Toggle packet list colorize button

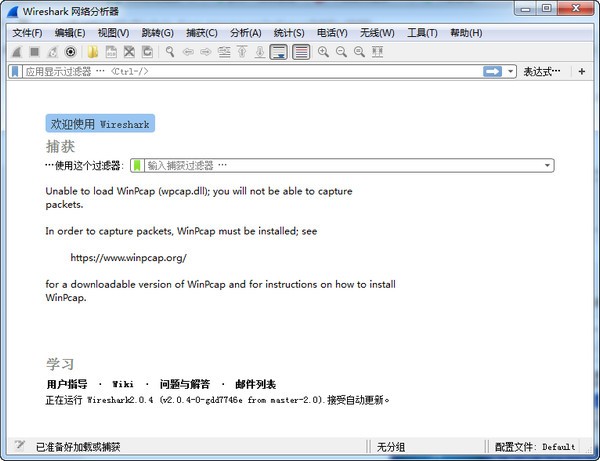(300, 51)
